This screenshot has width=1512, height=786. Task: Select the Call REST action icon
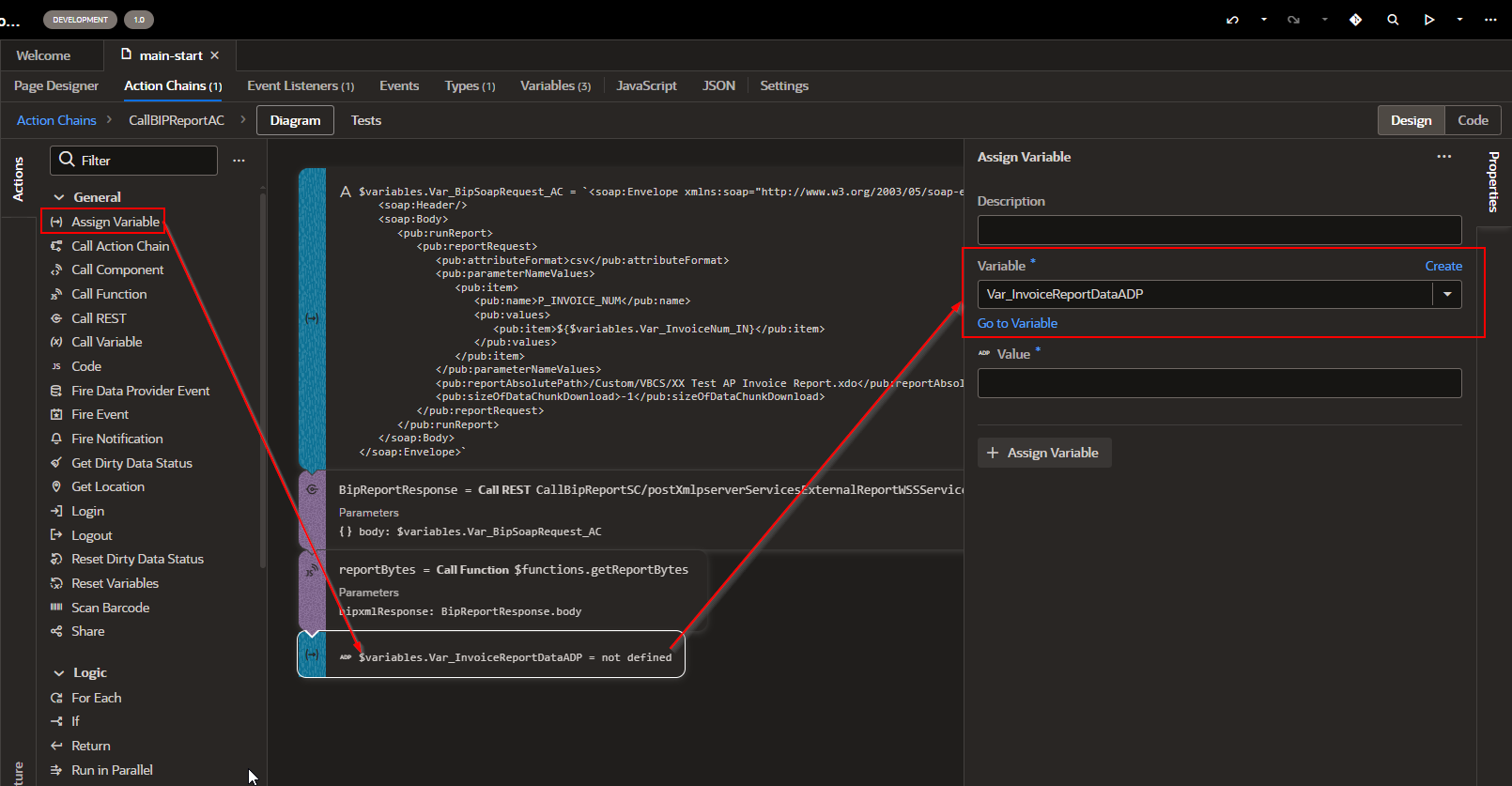click(x=56, y=318)
